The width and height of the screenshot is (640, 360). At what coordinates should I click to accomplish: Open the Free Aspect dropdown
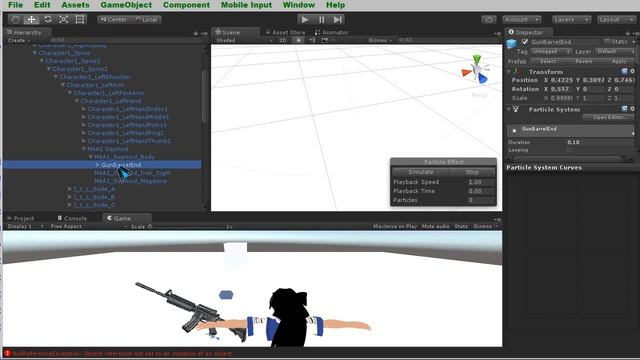[88, 226]
